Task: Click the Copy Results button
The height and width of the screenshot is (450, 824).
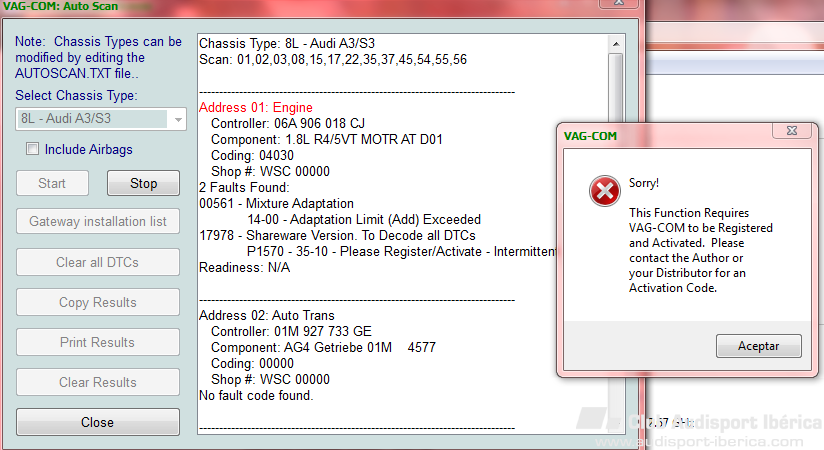Action: coord(98,302)
